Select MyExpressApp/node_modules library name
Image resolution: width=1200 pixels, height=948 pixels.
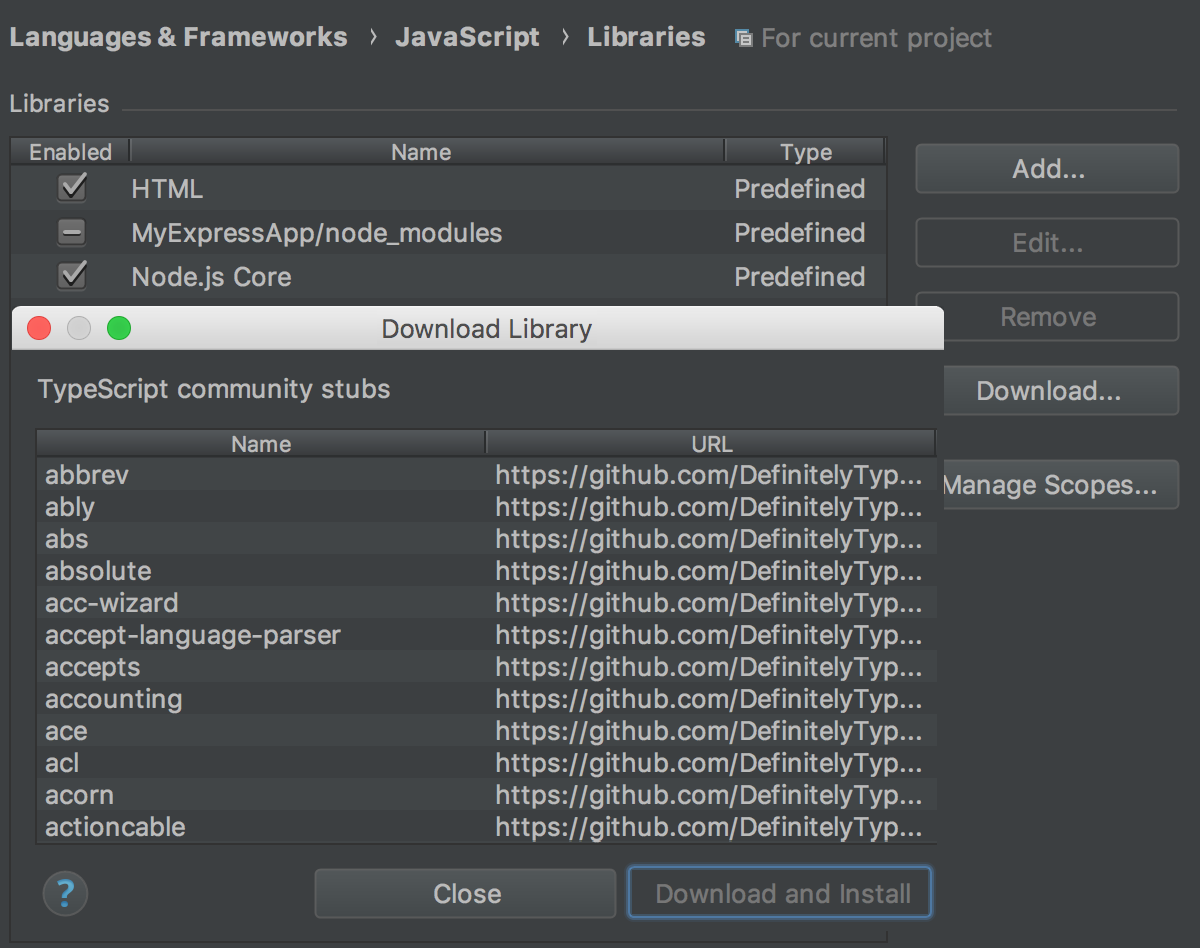(317, 233)
